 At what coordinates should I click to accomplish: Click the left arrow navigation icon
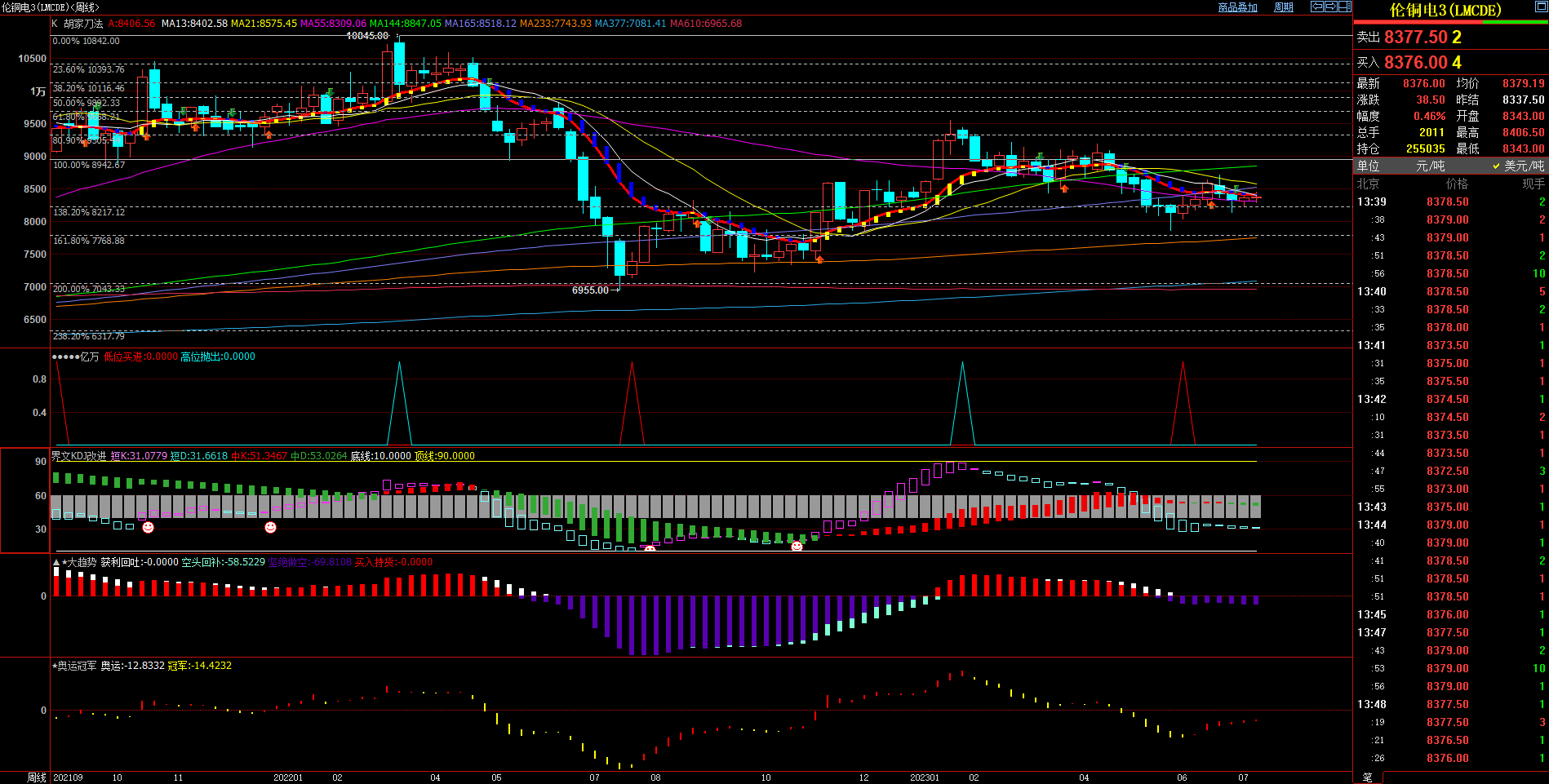pos(1316,7)
